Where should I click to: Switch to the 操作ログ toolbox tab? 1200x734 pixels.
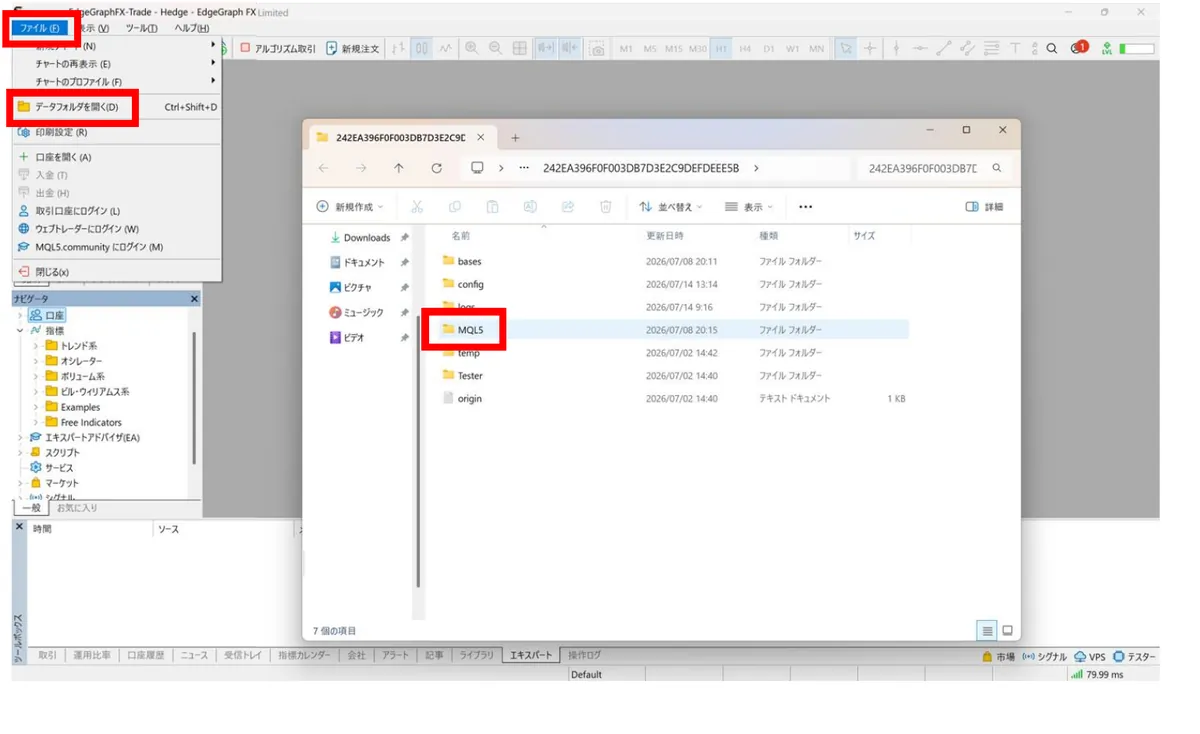[x=585, y=655]
